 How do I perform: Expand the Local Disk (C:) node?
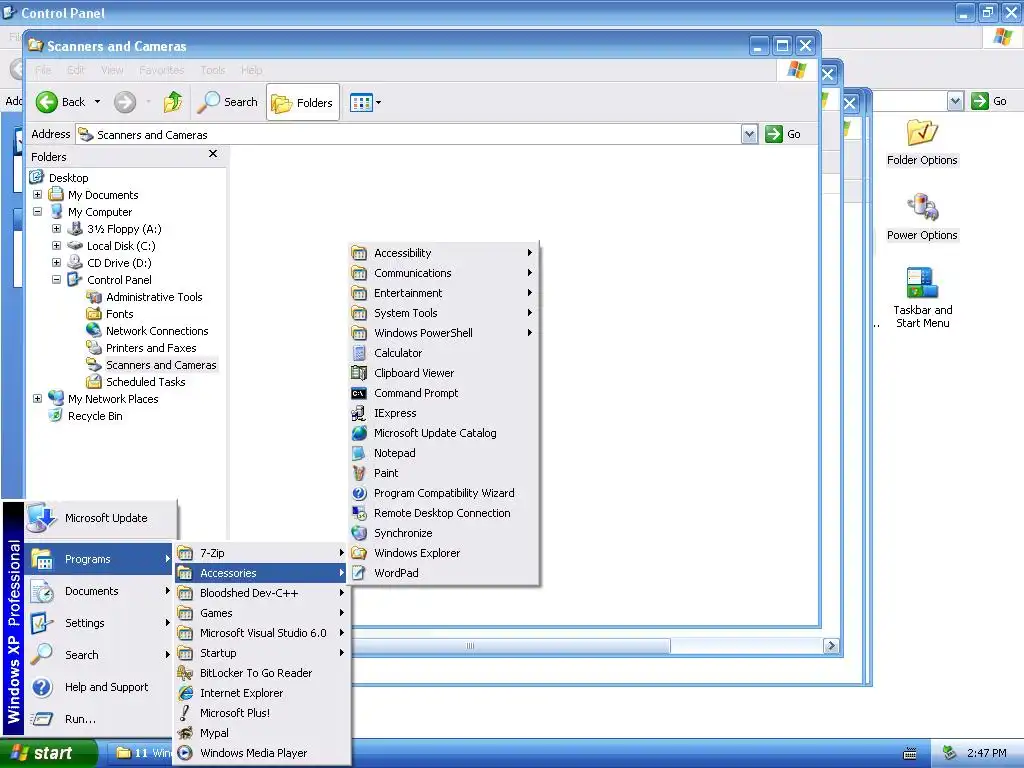pyautogui.click(x=56, y=246)
